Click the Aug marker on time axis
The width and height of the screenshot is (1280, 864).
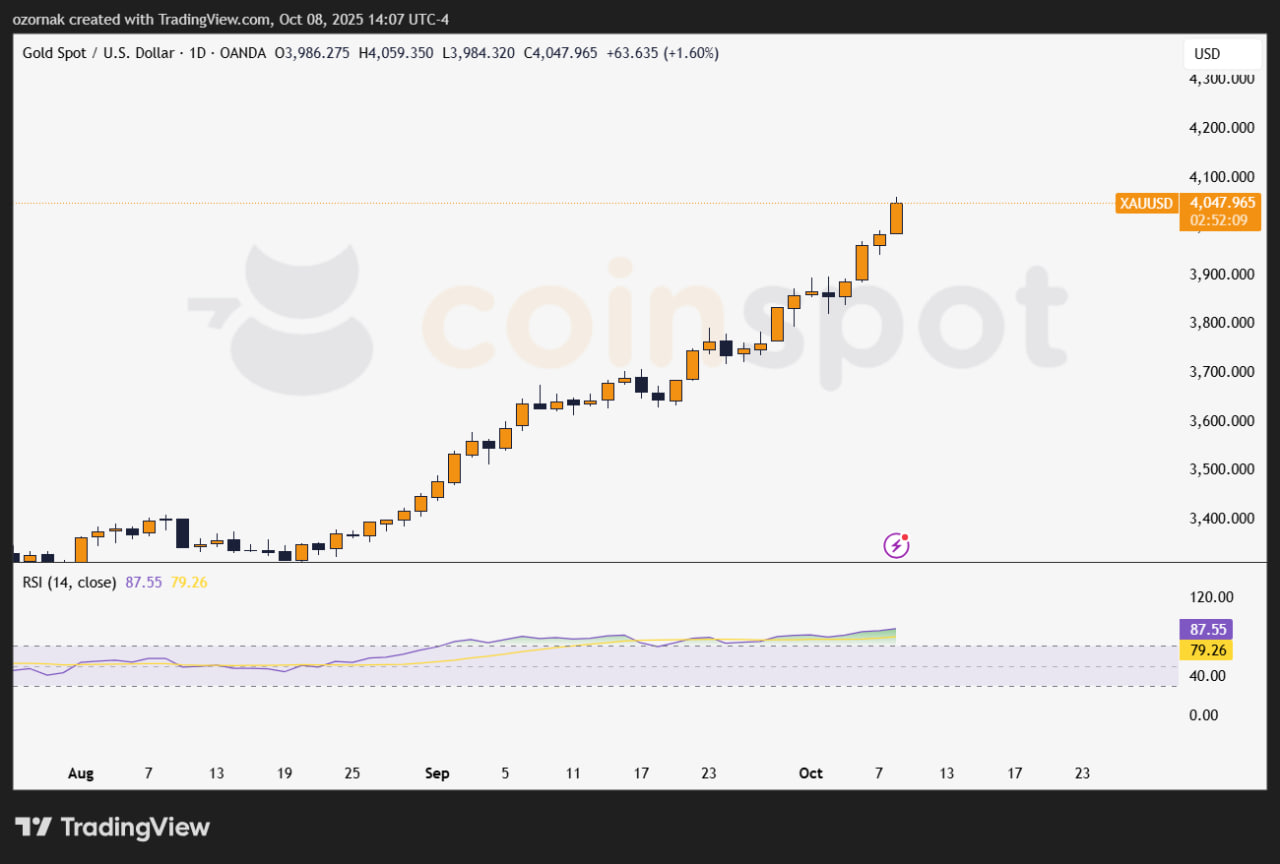pos(80,773)
